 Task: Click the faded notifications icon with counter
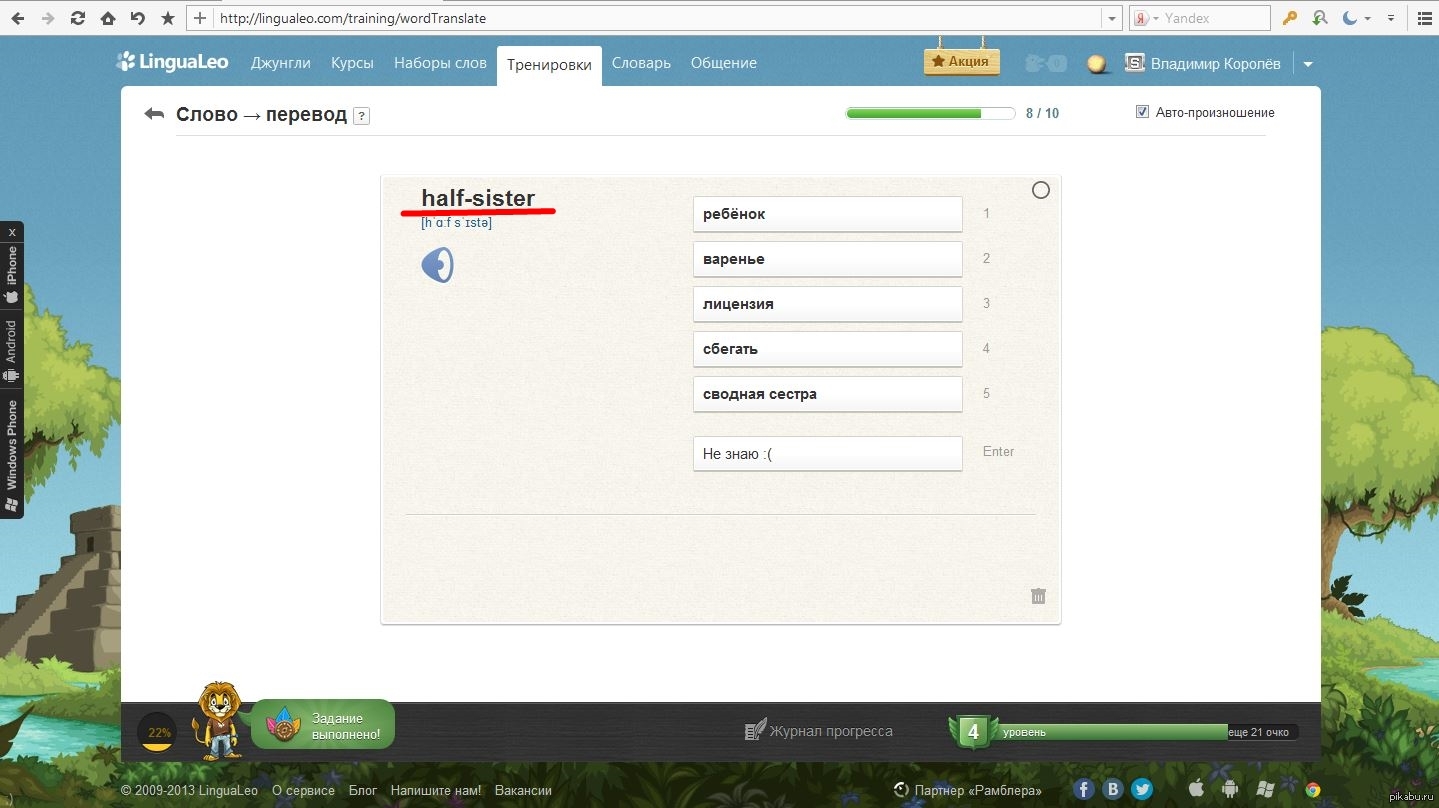point(1046,63)
